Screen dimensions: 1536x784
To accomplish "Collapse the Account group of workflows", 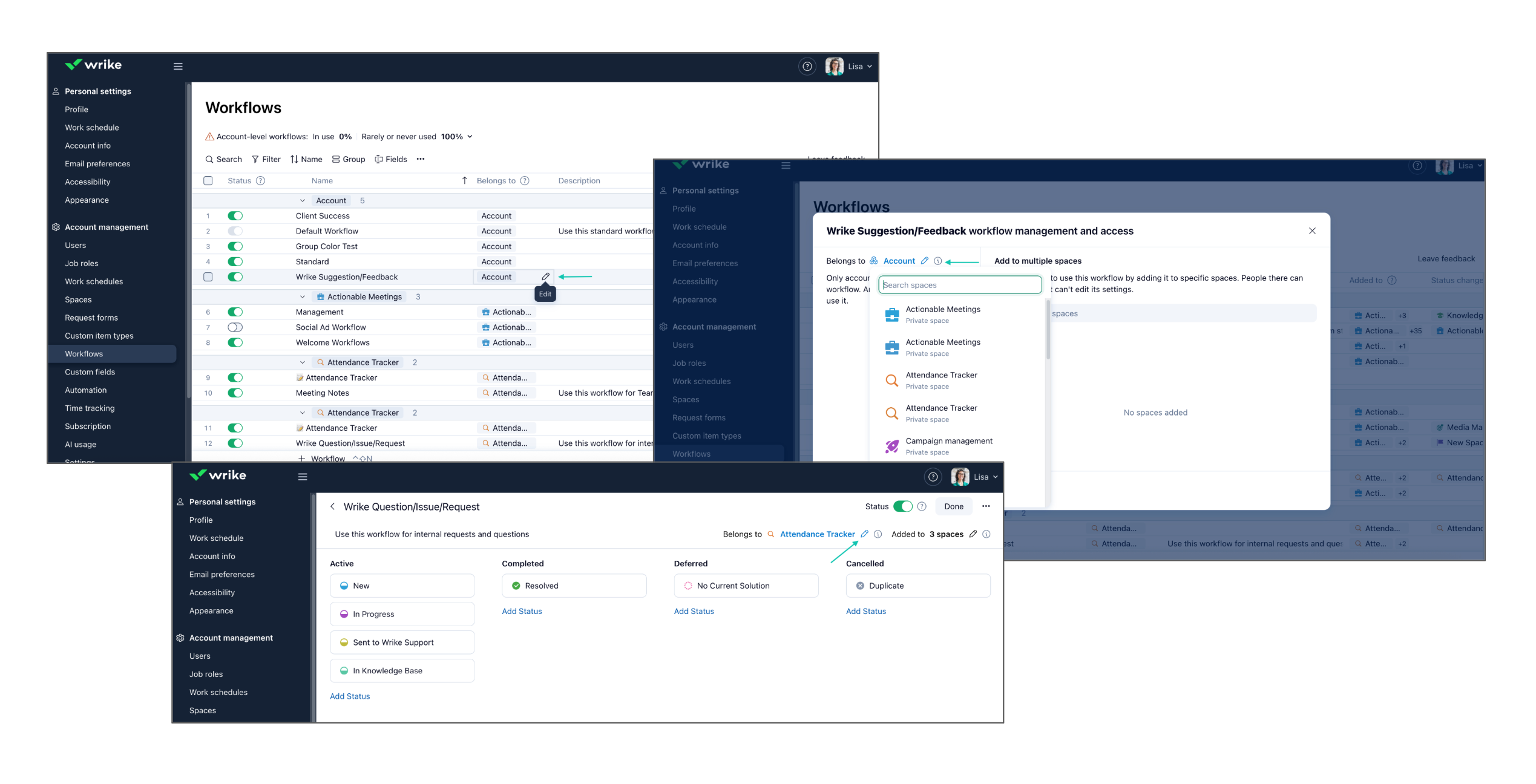I will tap(302, 200).
